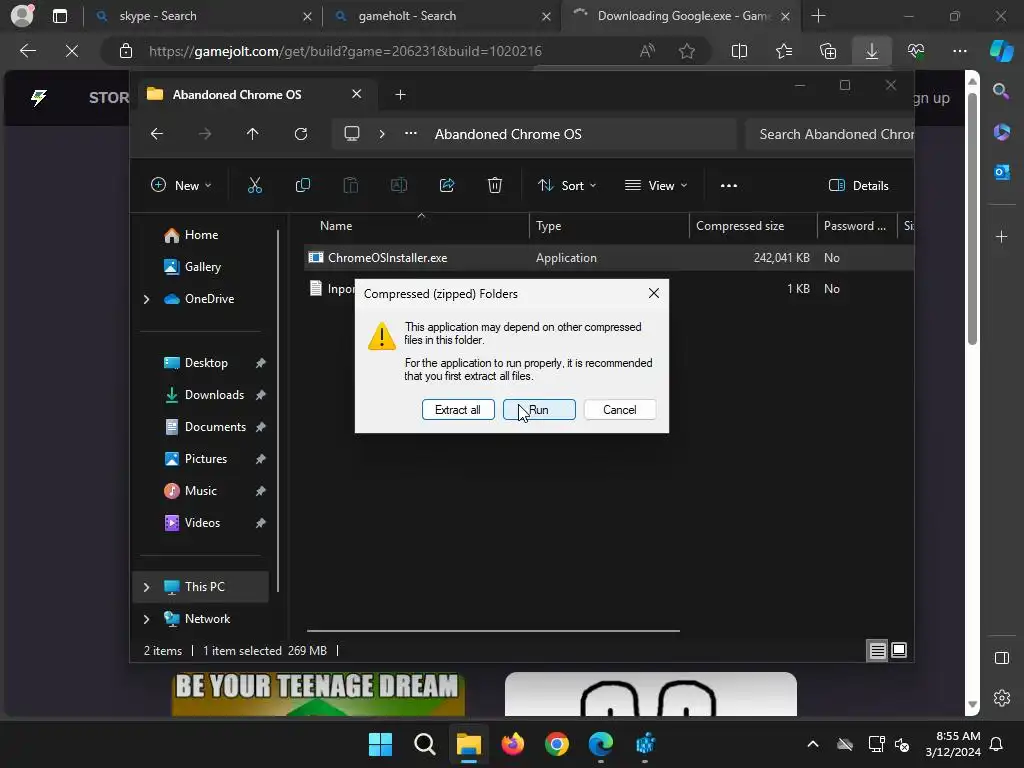Switch to large thumbnails view icon in status bar
Image resolution: width=1024 pixels, height=768 pixels.
coord(899,650)
